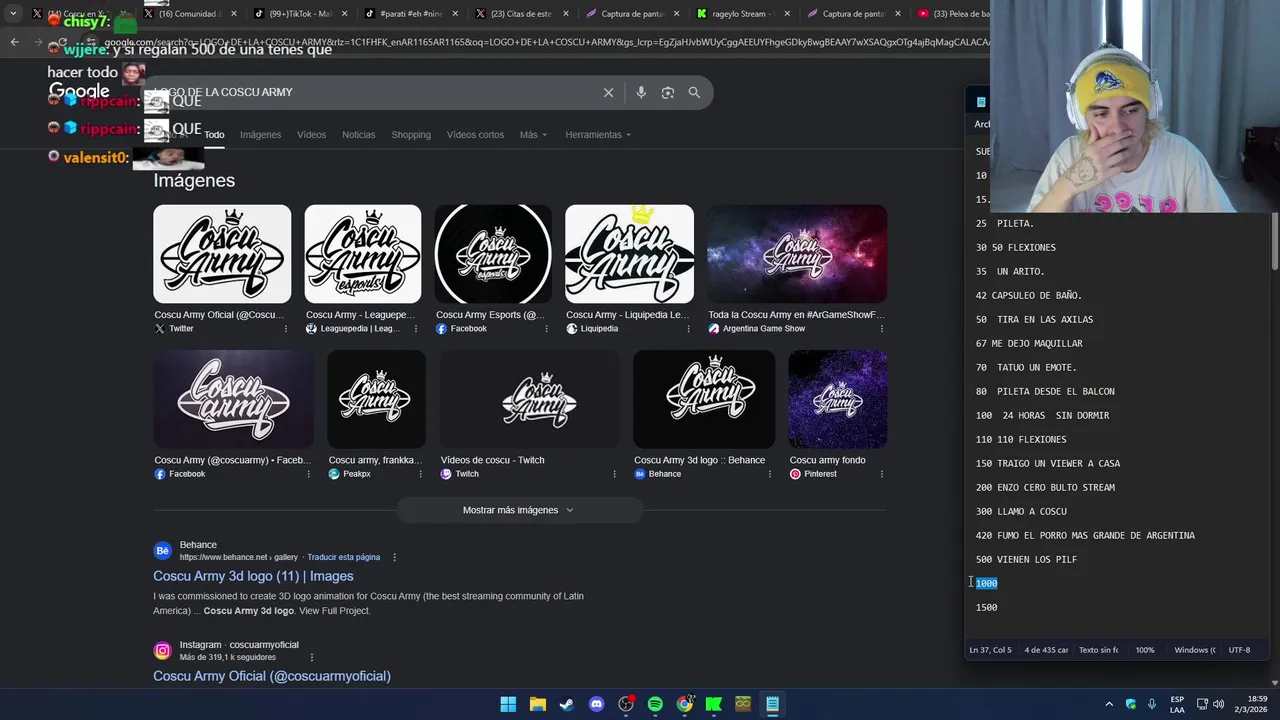Open the microphone tray icon
This screenshot has width=1280, height=720.
click(x=1152, y=704)
